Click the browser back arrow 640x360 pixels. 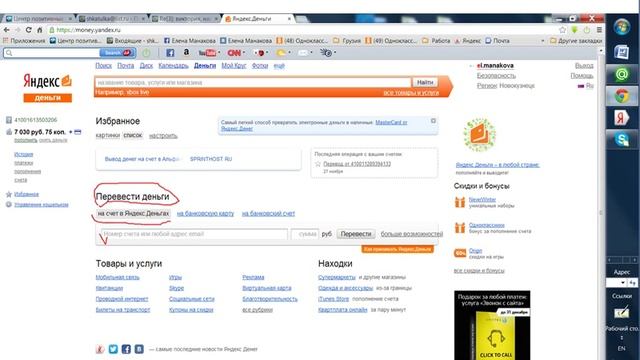7,30
